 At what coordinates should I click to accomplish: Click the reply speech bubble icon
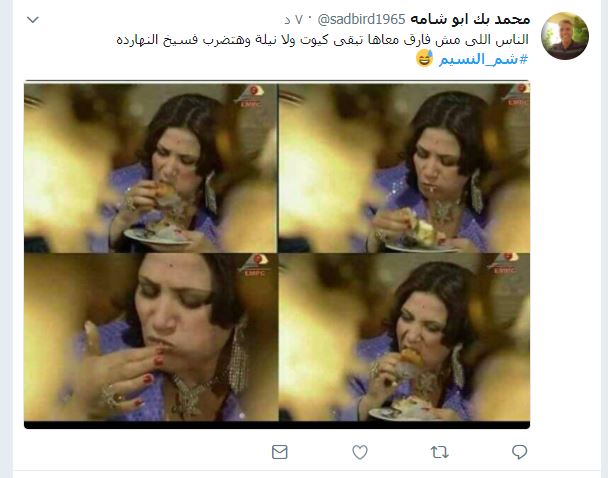tap(519, 452)
